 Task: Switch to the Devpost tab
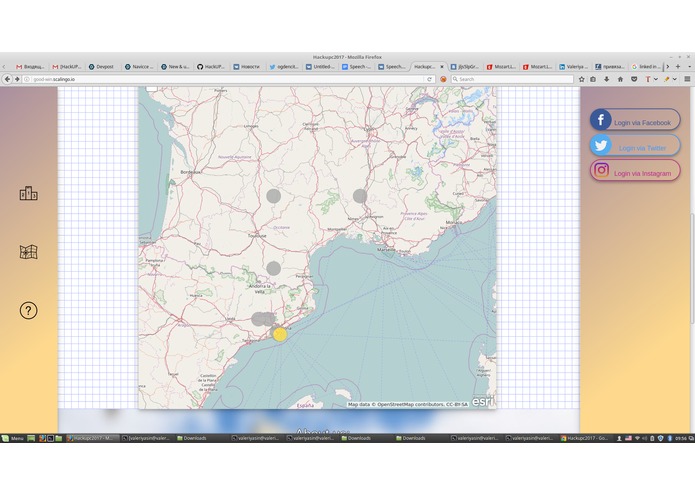(102, 66)
